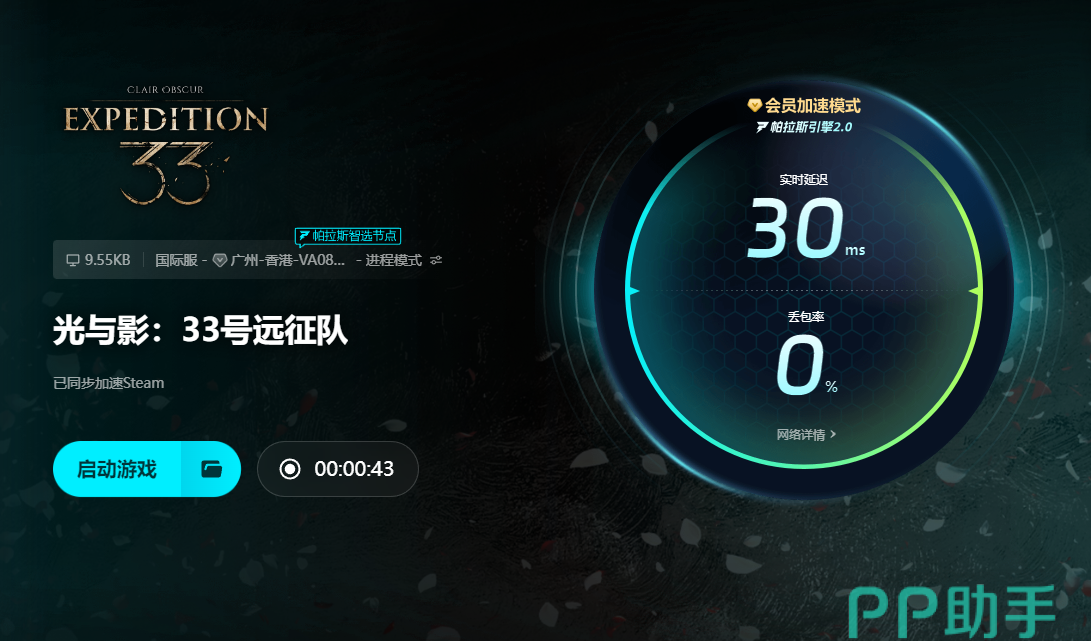The width and height of the screenshot is (1091, 641).
Task: Open the game folder icon beside 启动游戏
Action: [212, 469]
